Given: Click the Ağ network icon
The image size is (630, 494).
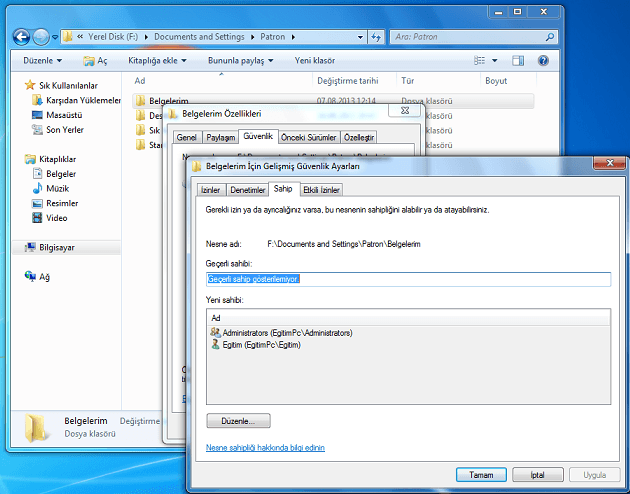Looking at the screenshot, I should tap(31, 276).
